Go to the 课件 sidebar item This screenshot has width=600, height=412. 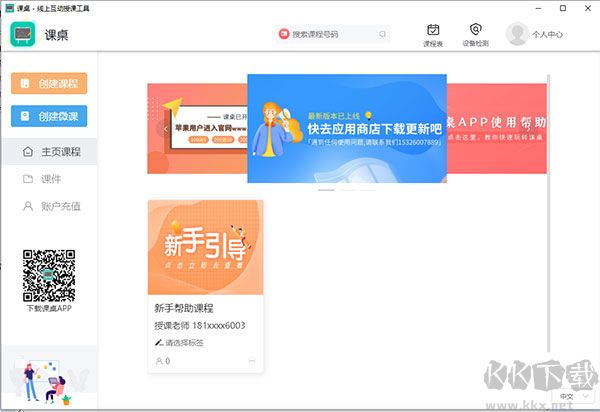coord(49,179)
